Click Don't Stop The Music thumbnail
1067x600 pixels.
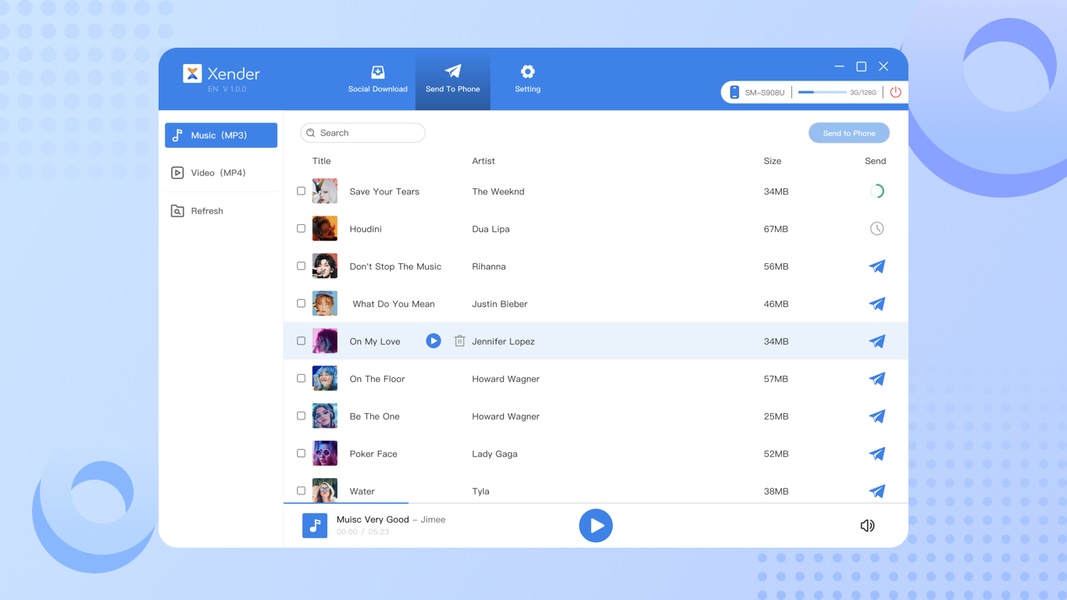325,266
